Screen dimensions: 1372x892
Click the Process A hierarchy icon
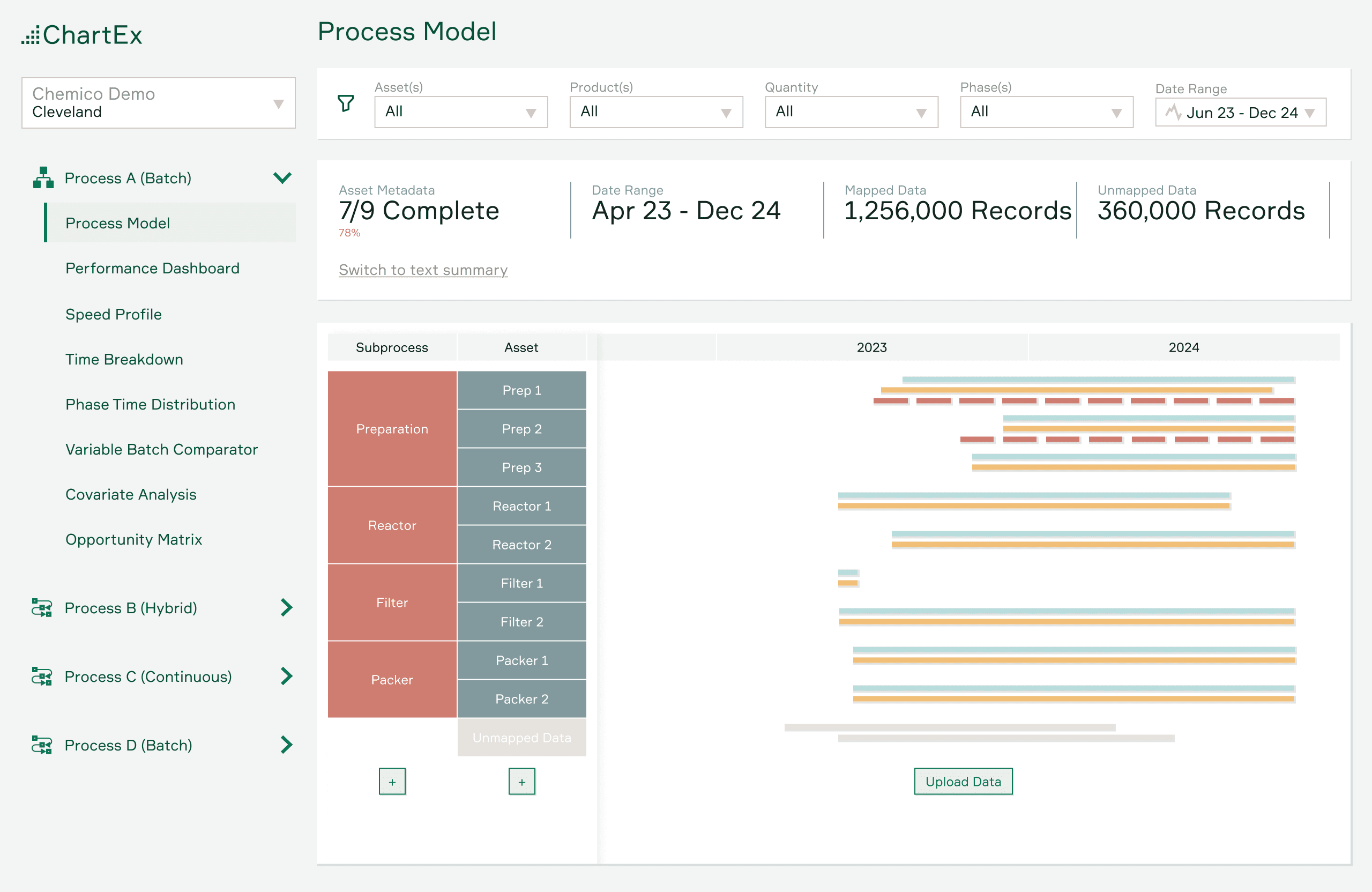pyautogui.click(x=43, y=177)
